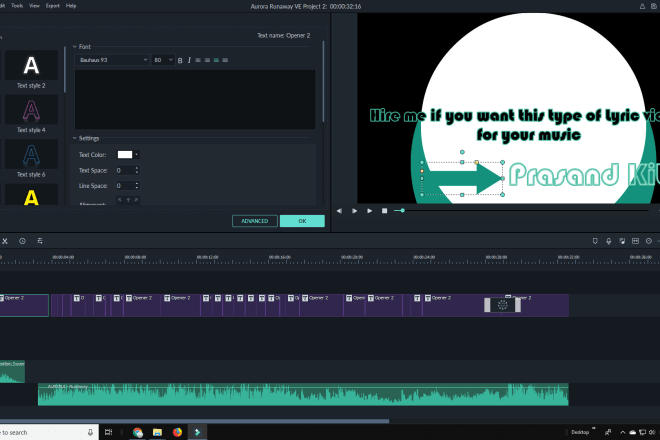The width and height of the screenshot is (660, 440).
Task: Center-align the text
Action: point(207,60)
